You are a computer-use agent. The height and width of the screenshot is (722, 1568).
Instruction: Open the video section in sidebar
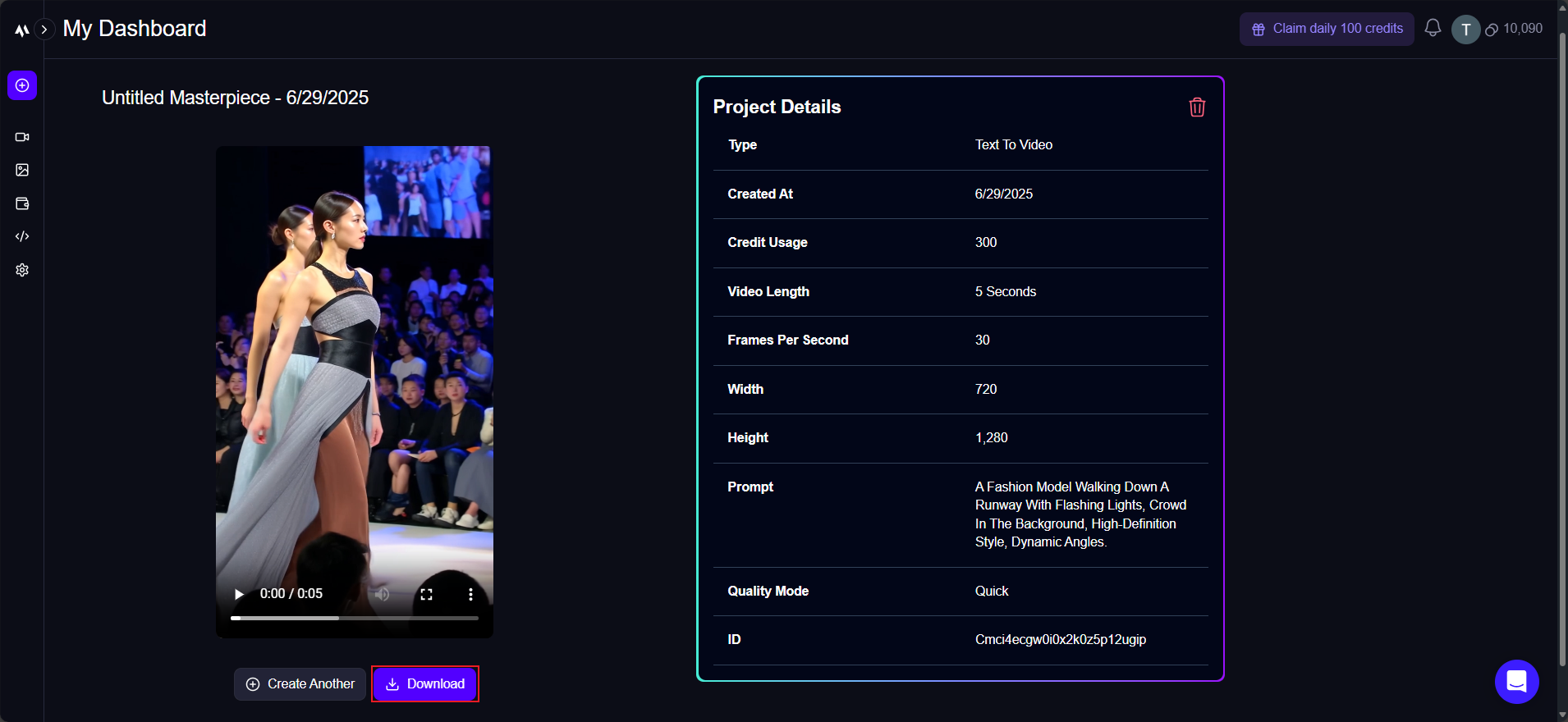(22, 137)
